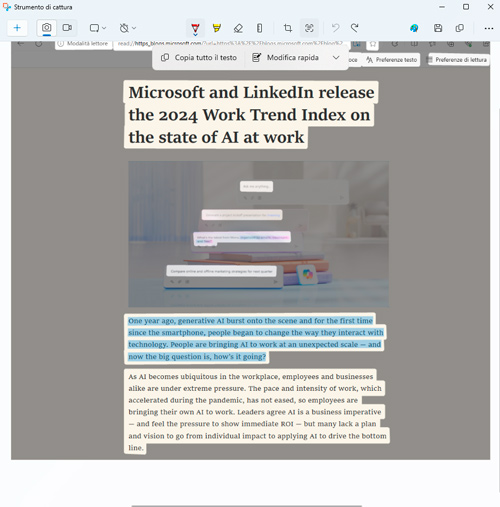Click text line 'and vision to go from individual impact'
Image resolution: width=500 pixels, height=507 pixels.
[x=257, y=436]
